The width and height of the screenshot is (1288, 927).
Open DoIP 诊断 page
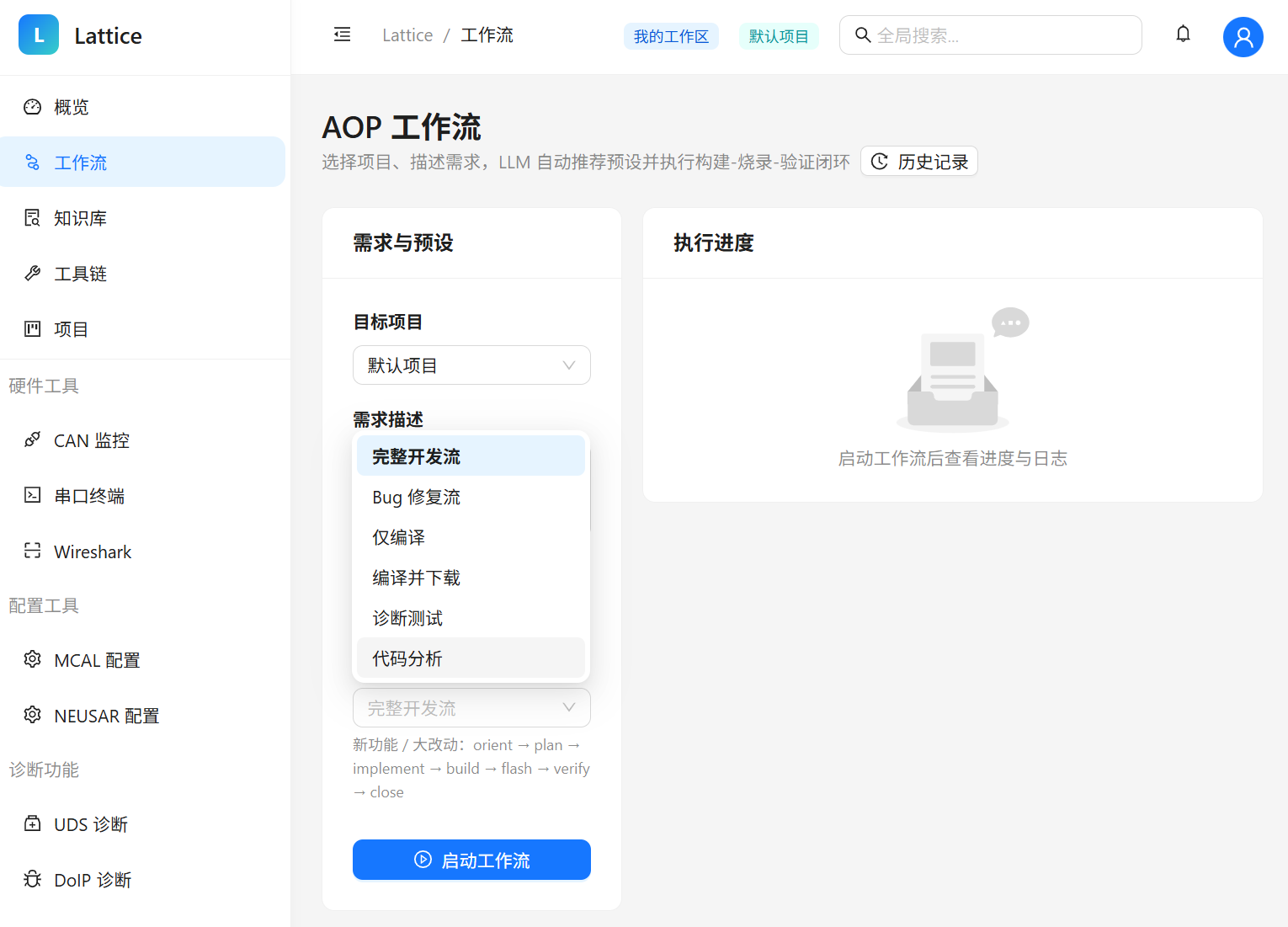pos(143,880)
